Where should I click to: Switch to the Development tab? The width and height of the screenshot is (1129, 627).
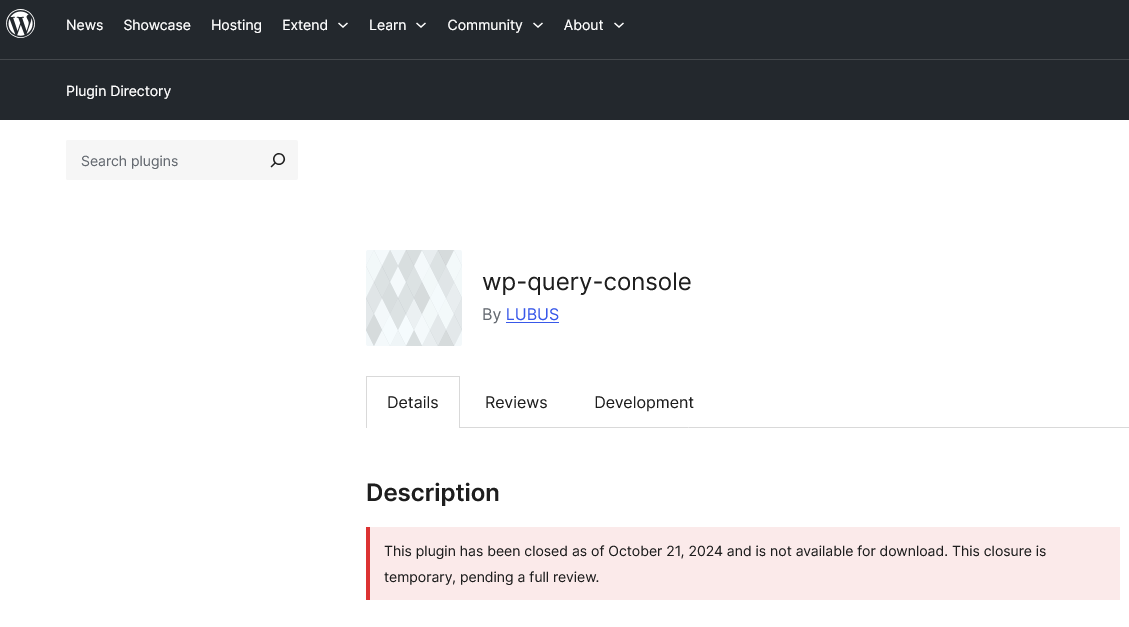[644, 402]
